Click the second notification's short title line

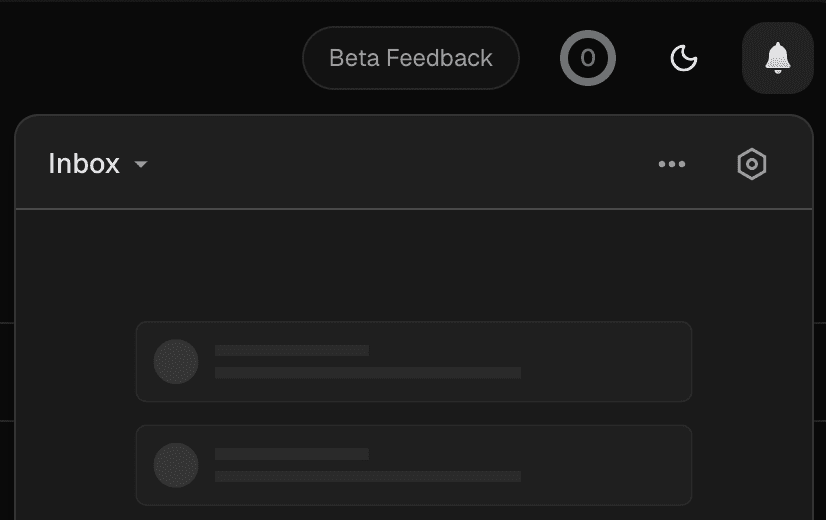(291, 454)
